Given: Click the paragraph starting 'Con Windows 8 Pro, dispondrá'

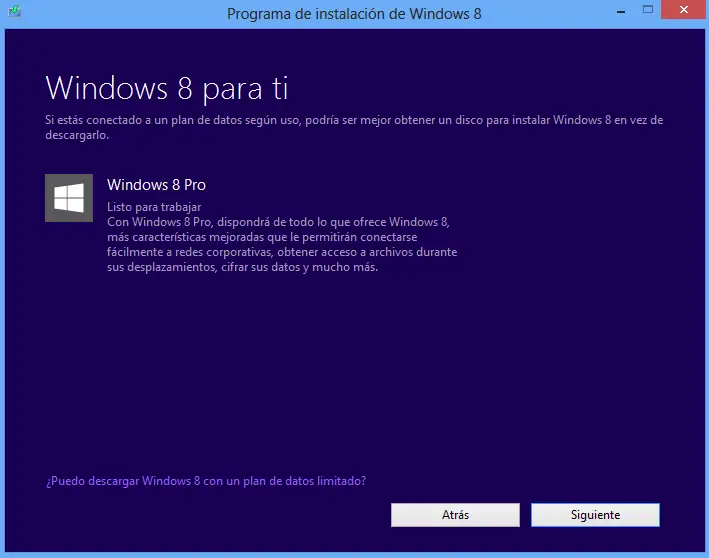Looking at the screenshot, I should [x=282, y=245].
